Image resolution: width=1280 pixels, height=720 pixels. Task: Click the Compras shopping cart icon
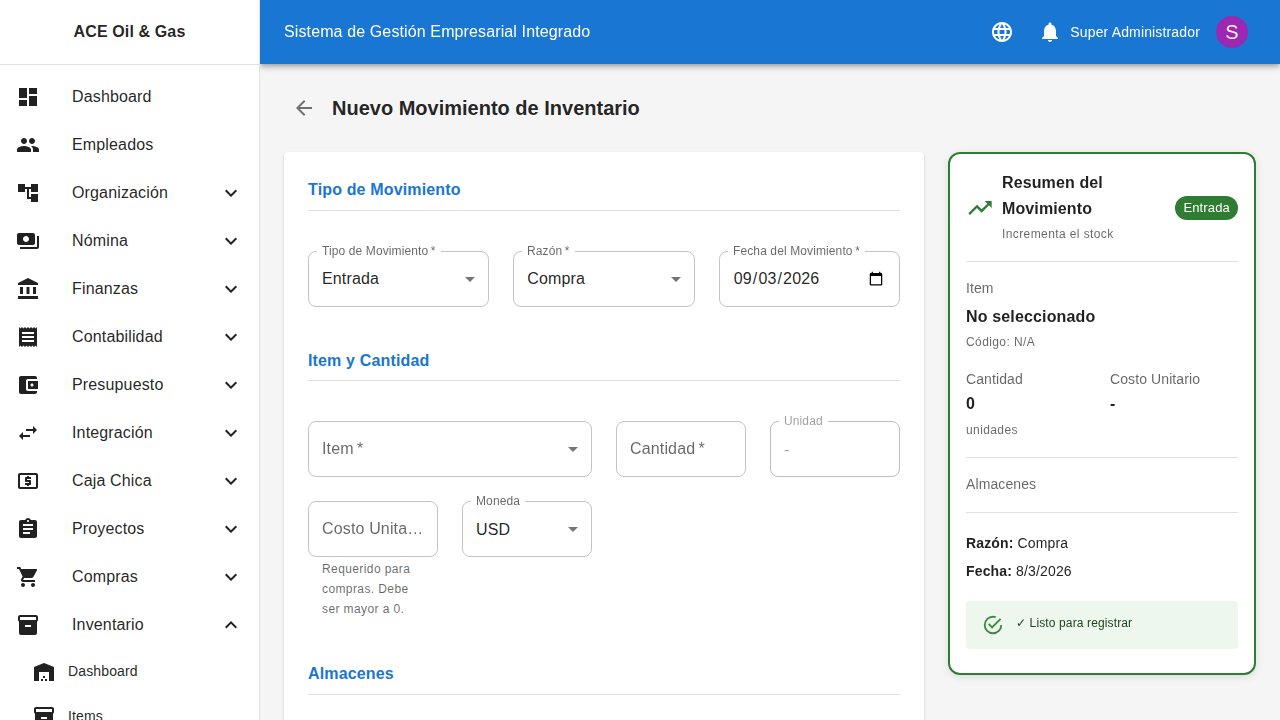[x=28, y=576]
